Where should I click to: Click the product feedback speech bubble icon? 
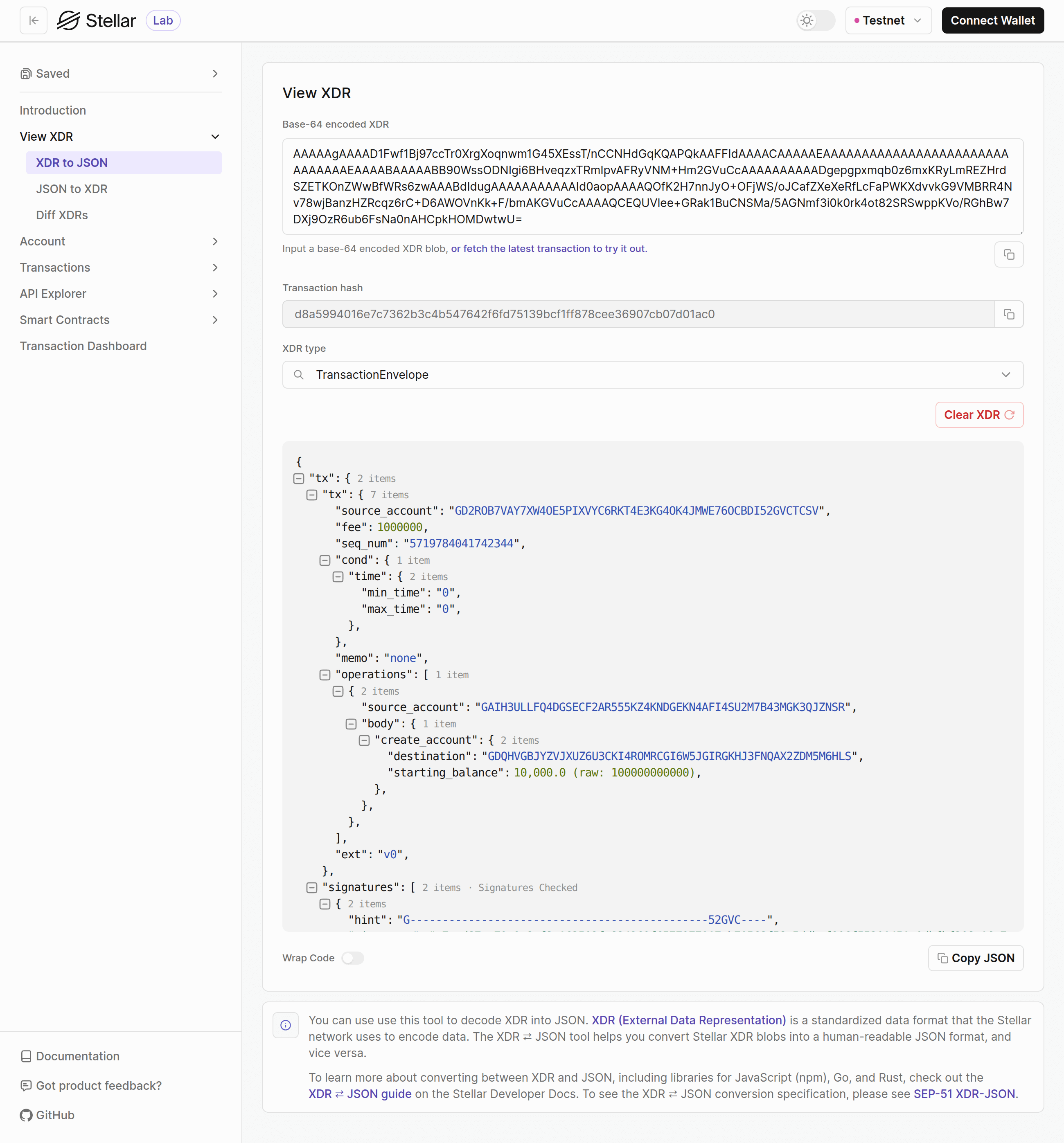pos(26,1085)
